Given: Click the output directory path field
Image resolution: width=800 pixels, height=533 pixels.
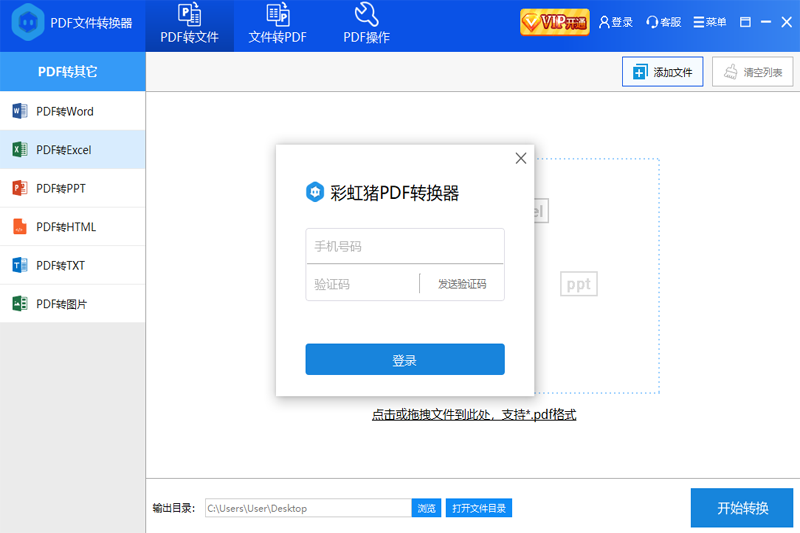Looking at the screenshot, I should [308, 508].
